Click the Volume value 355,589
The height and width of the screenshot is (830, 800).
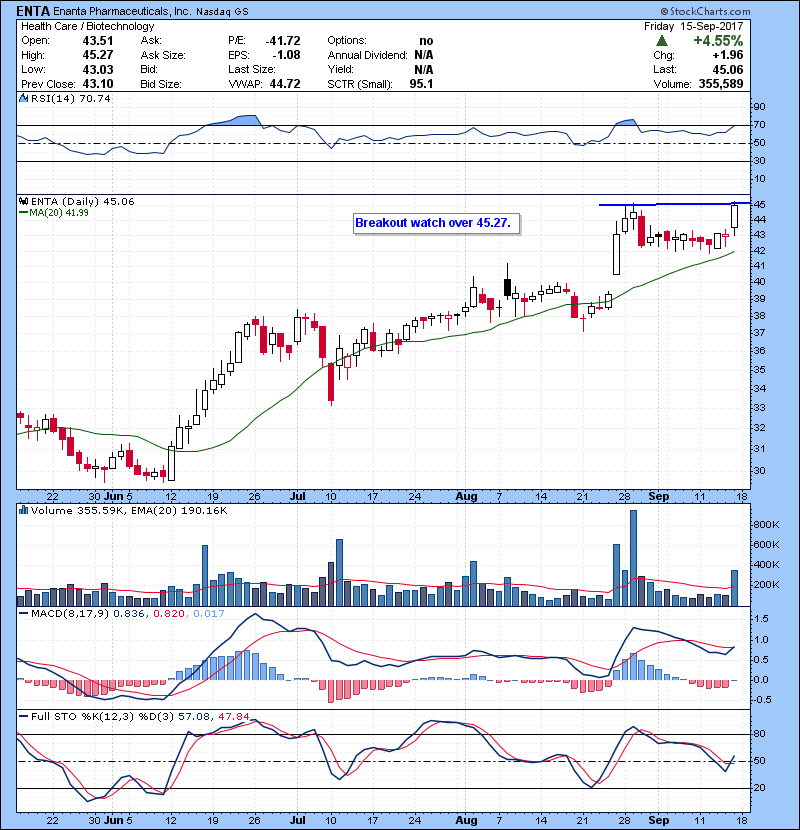coord(721,84)
